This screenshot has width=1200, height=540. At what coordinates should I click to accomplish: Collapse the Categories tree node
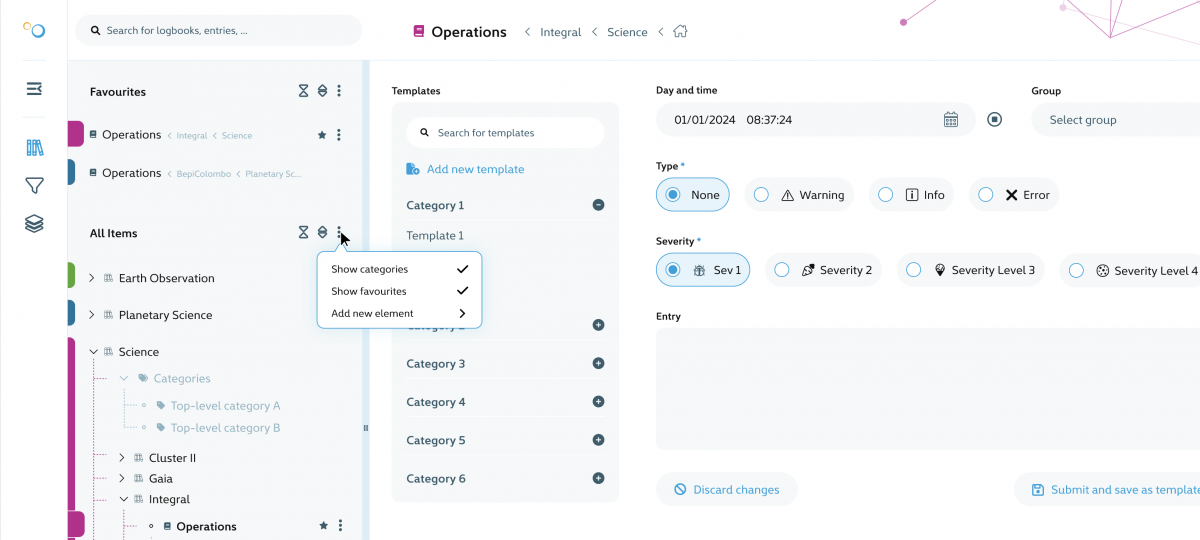124,378
